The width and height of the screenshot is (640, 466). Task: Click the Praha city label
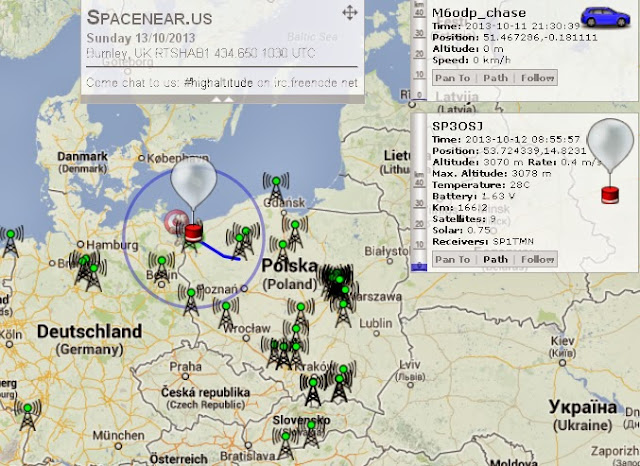(186, 366)
